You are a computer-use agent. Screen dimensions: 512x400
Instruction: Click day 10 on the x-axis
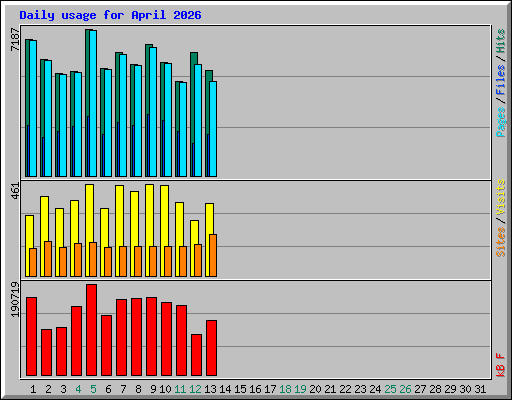click(x=165, y=389)
